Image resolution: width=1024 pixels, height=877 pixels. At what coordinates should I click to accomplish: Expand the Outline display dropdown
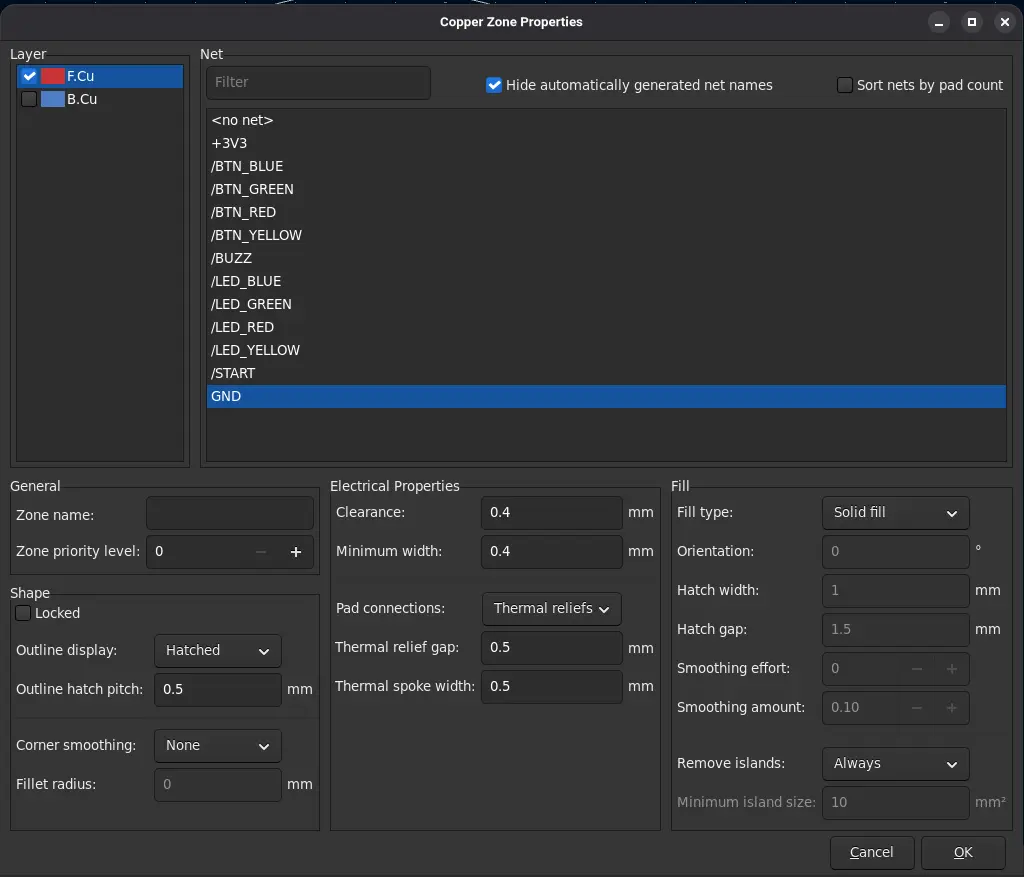(217, 651)
